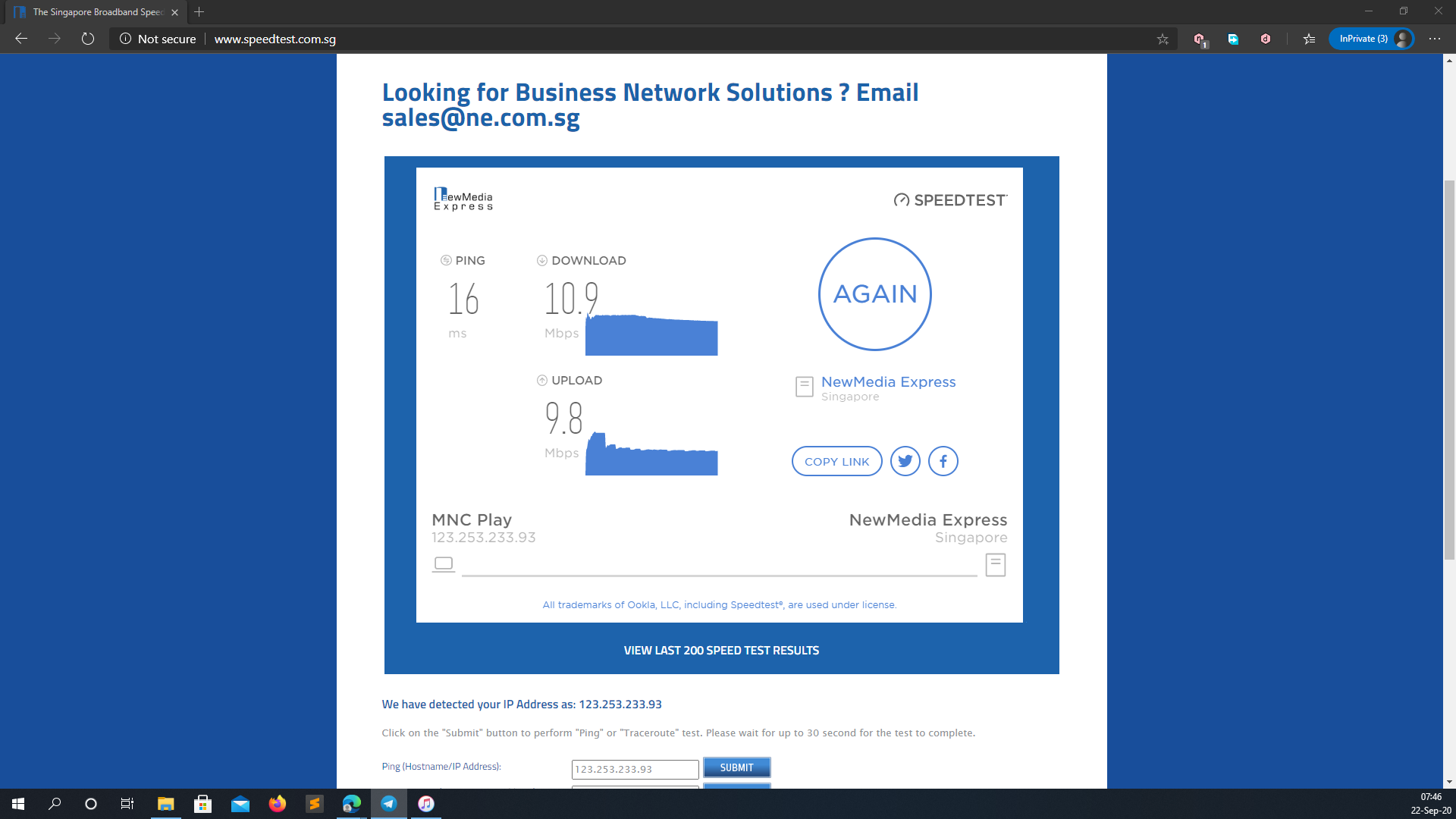This screenshot has width=1456, height=819.
Task: Click the NewMedia Express server icon
Action: (804, 387)
